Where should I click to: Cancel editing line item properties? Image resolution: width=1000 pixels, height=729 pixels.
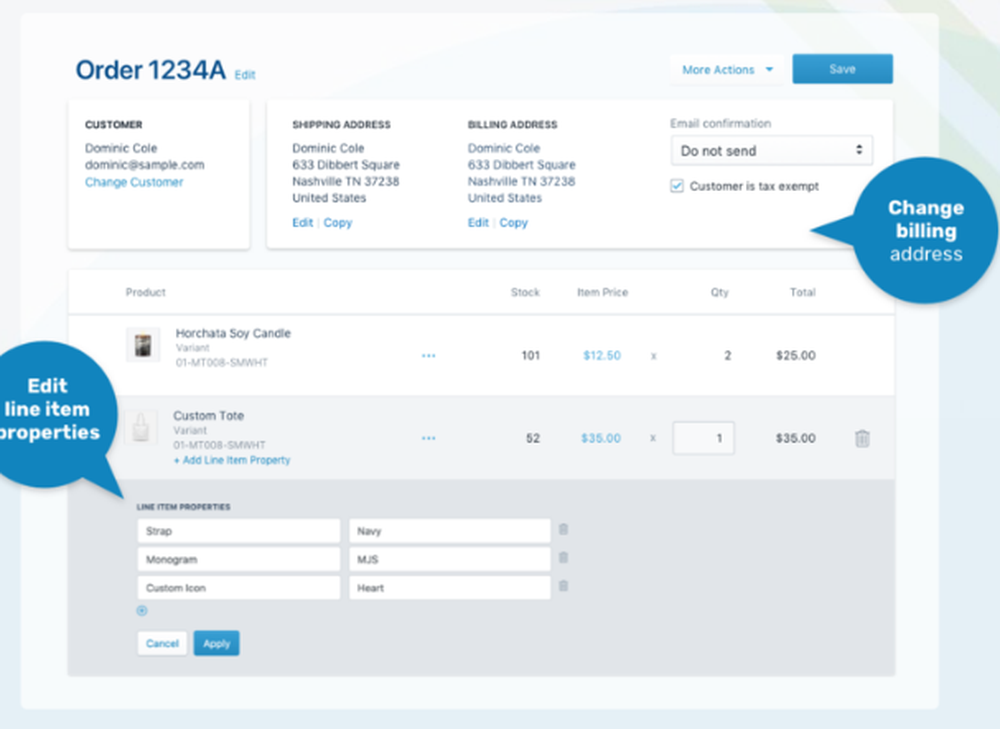click(x=161, y=643)
